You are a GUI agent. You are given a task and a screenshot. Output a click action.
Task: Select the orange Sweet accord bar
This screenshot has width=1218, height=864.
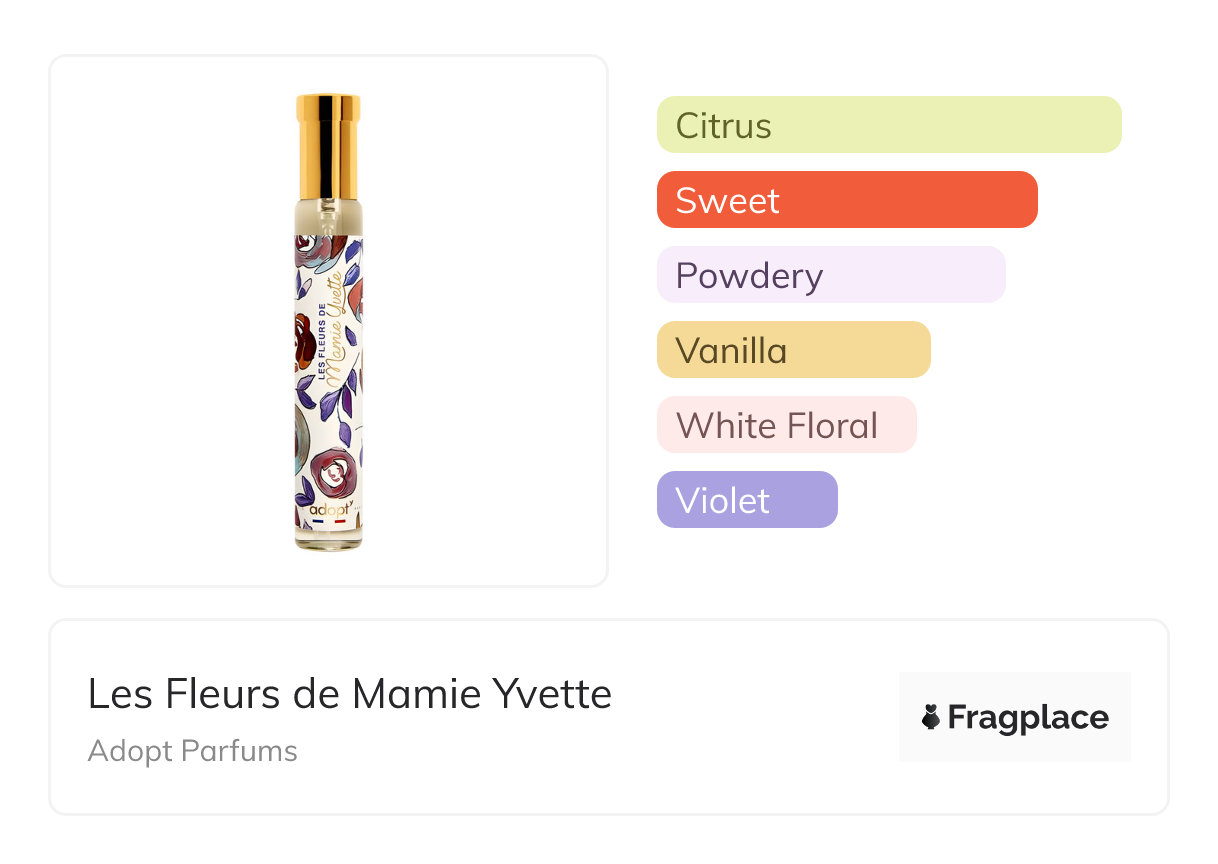click(846, 200)
